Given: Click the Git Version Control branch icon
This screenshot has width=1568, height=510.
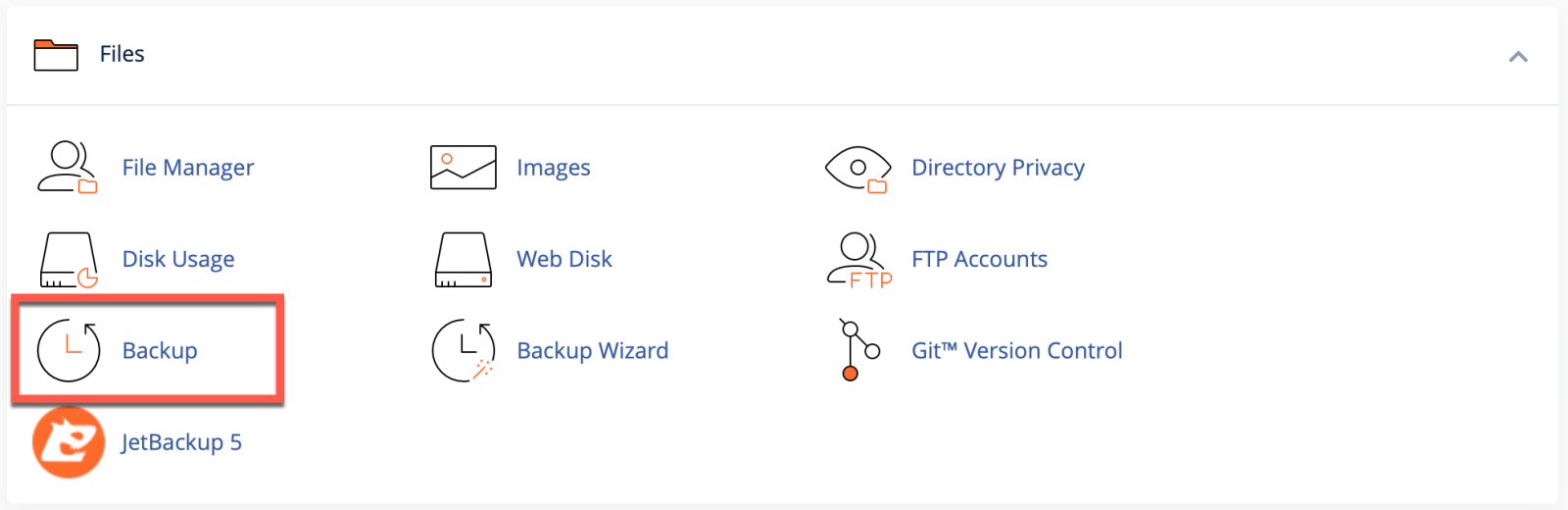Looking at the screenshot, I should pos(858,350).
